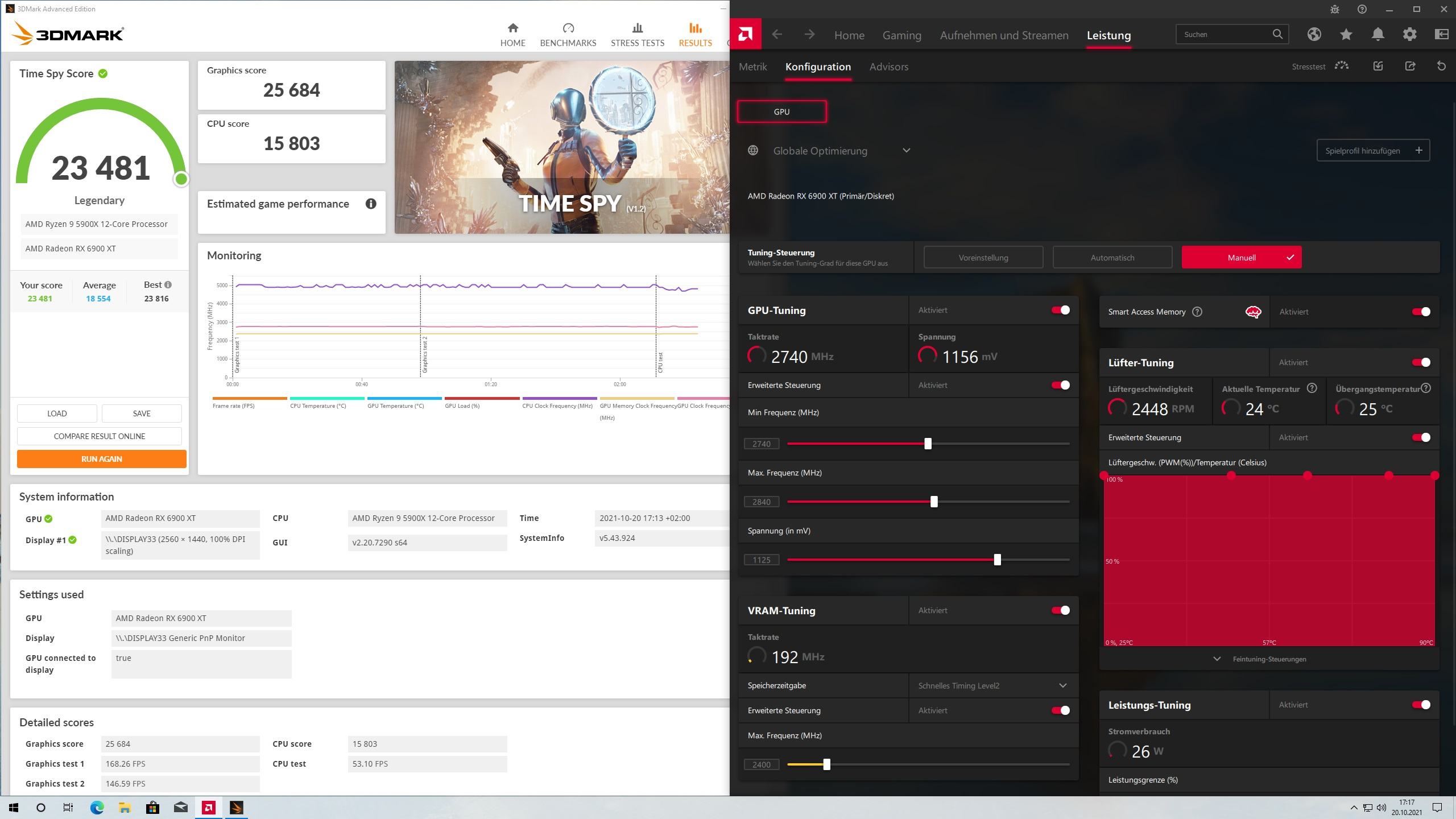This screenshot has width=1456, height=819.
Task: Click the export profile icon
Action: click(x=1410, y=66)
